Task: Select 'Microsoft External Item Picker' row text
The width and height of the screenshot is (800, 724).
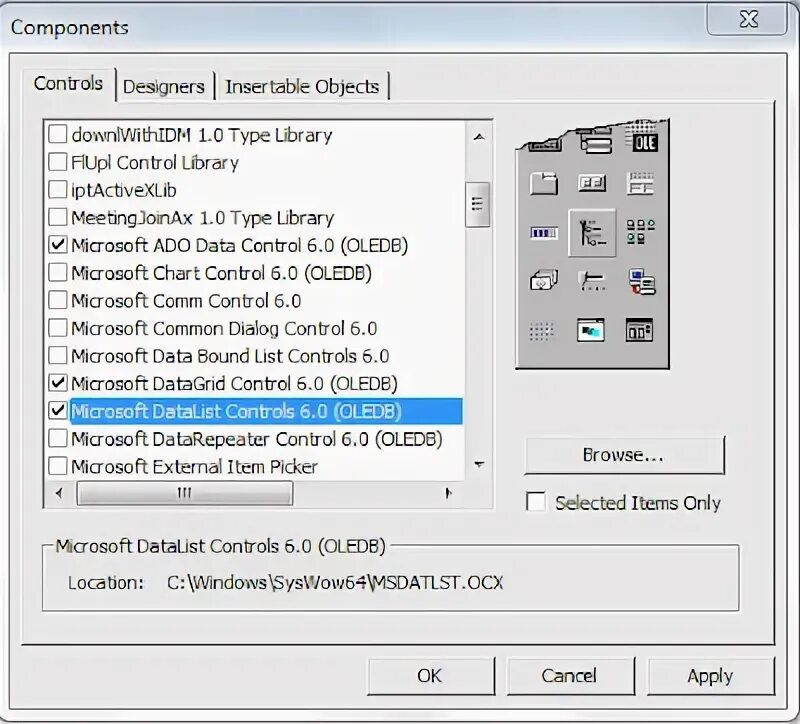Action: [x=194, y=466]
